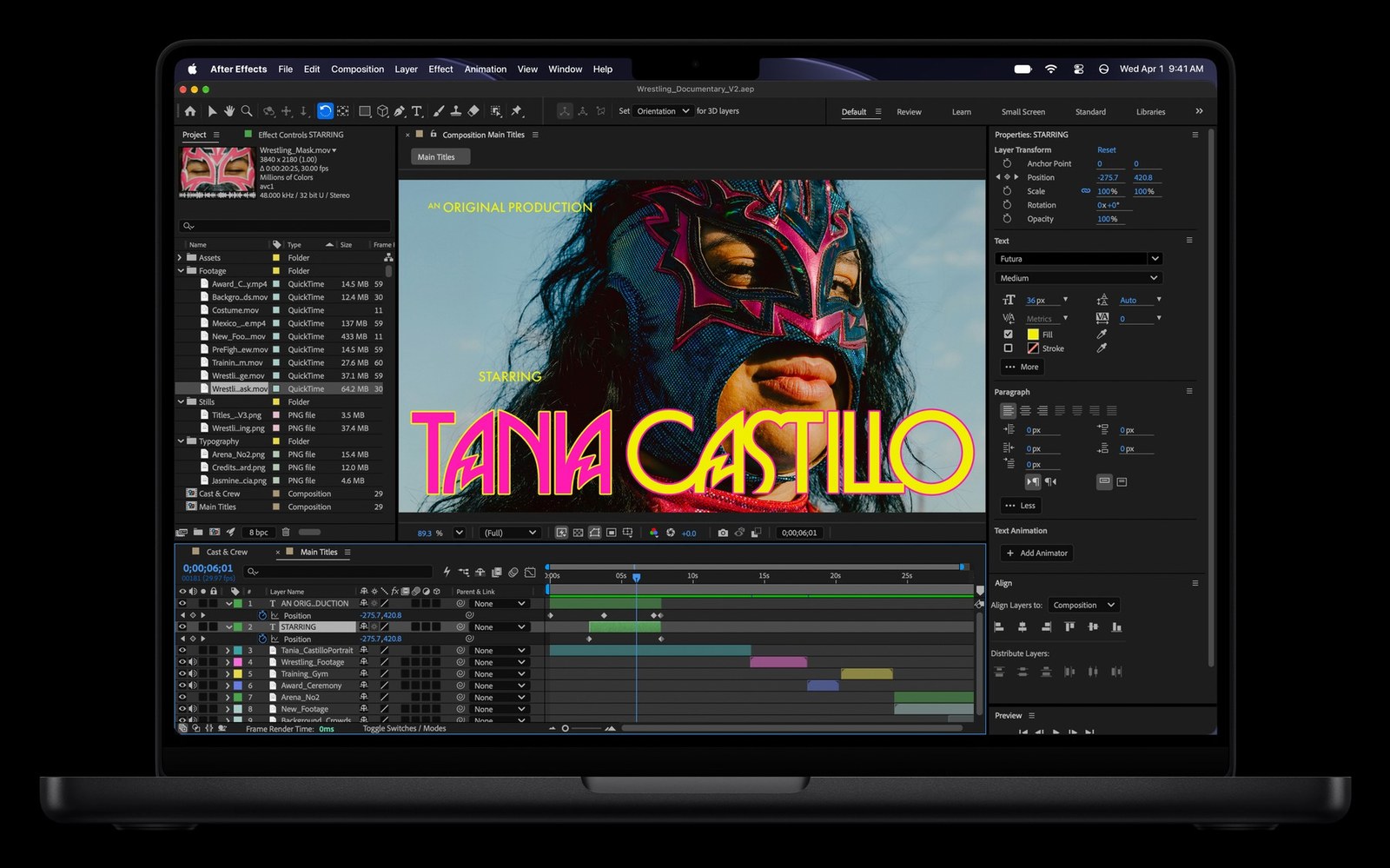Click the Stroke eyedropper icon
This screenshot has width=1390, height=868.
click(x=1102, y=348)
